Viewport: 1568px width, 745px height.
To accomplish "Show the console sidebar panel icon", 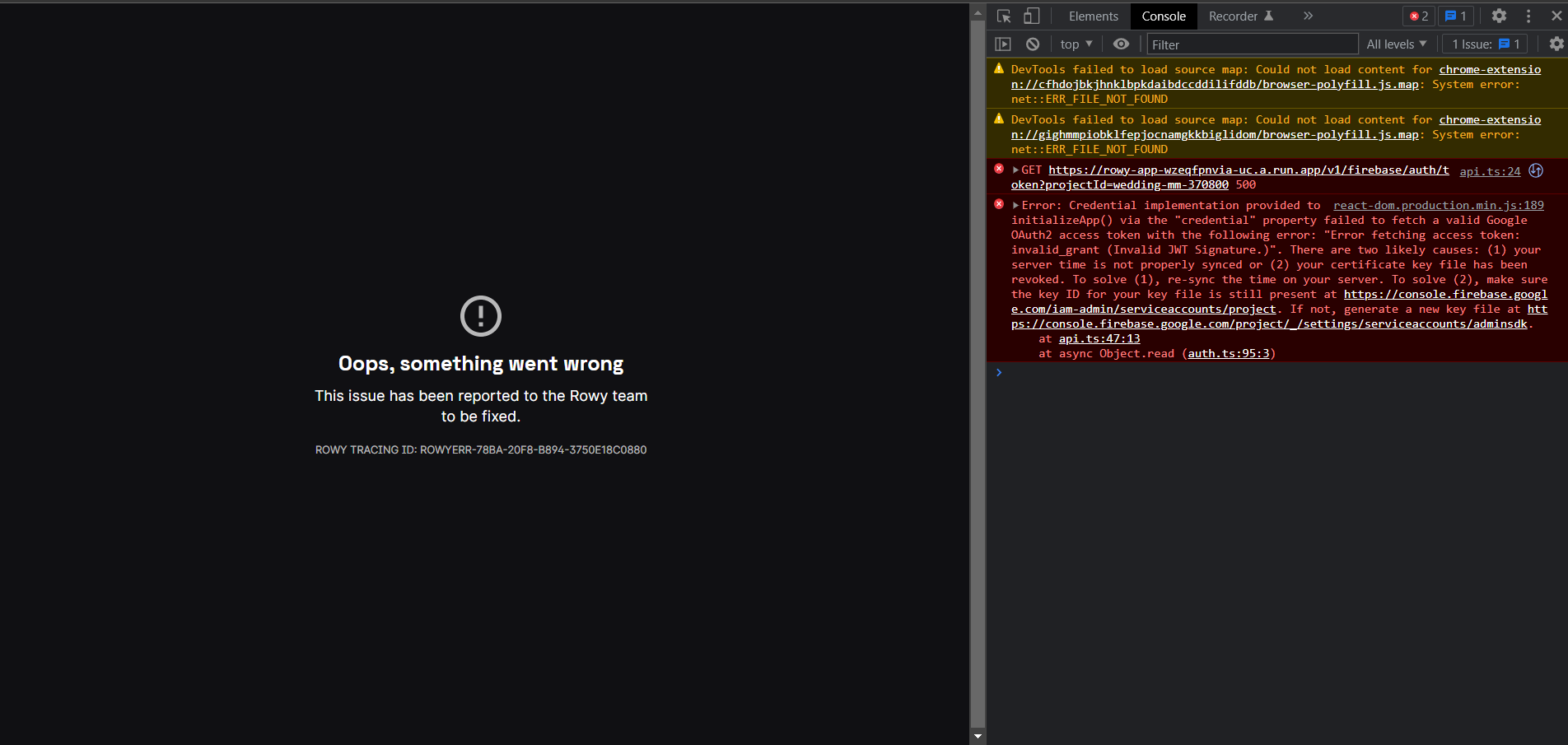I will 1002,44.
